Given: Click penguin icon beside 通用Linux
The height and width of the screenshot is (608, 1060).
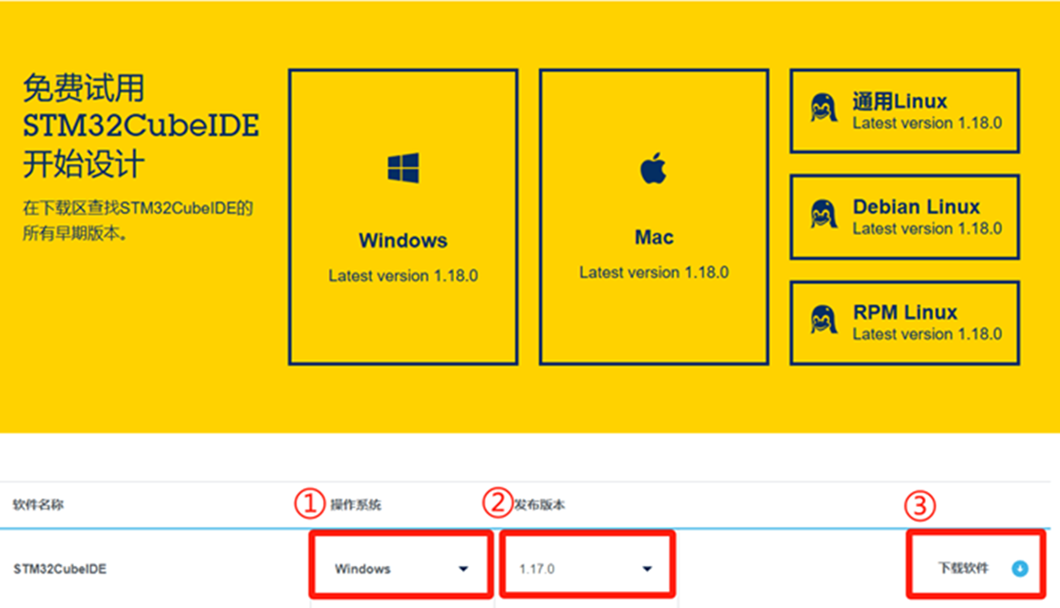Looking at the screenshot, I should tap(823, 108).
